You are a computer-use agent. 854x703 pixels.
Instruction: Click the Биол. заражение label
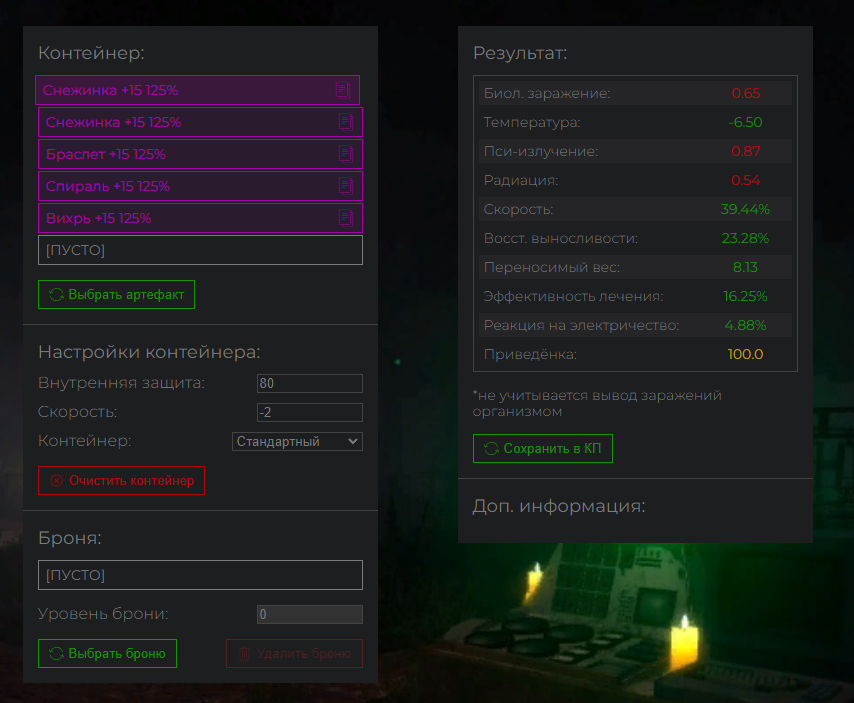click(x=547, y=93)
